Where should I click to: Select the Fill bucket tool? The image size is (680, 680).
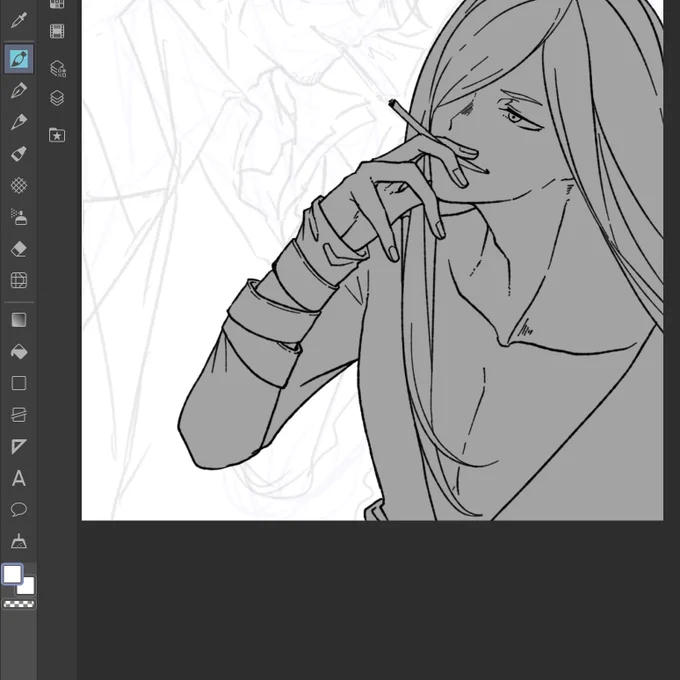click(x=19, y=351)
